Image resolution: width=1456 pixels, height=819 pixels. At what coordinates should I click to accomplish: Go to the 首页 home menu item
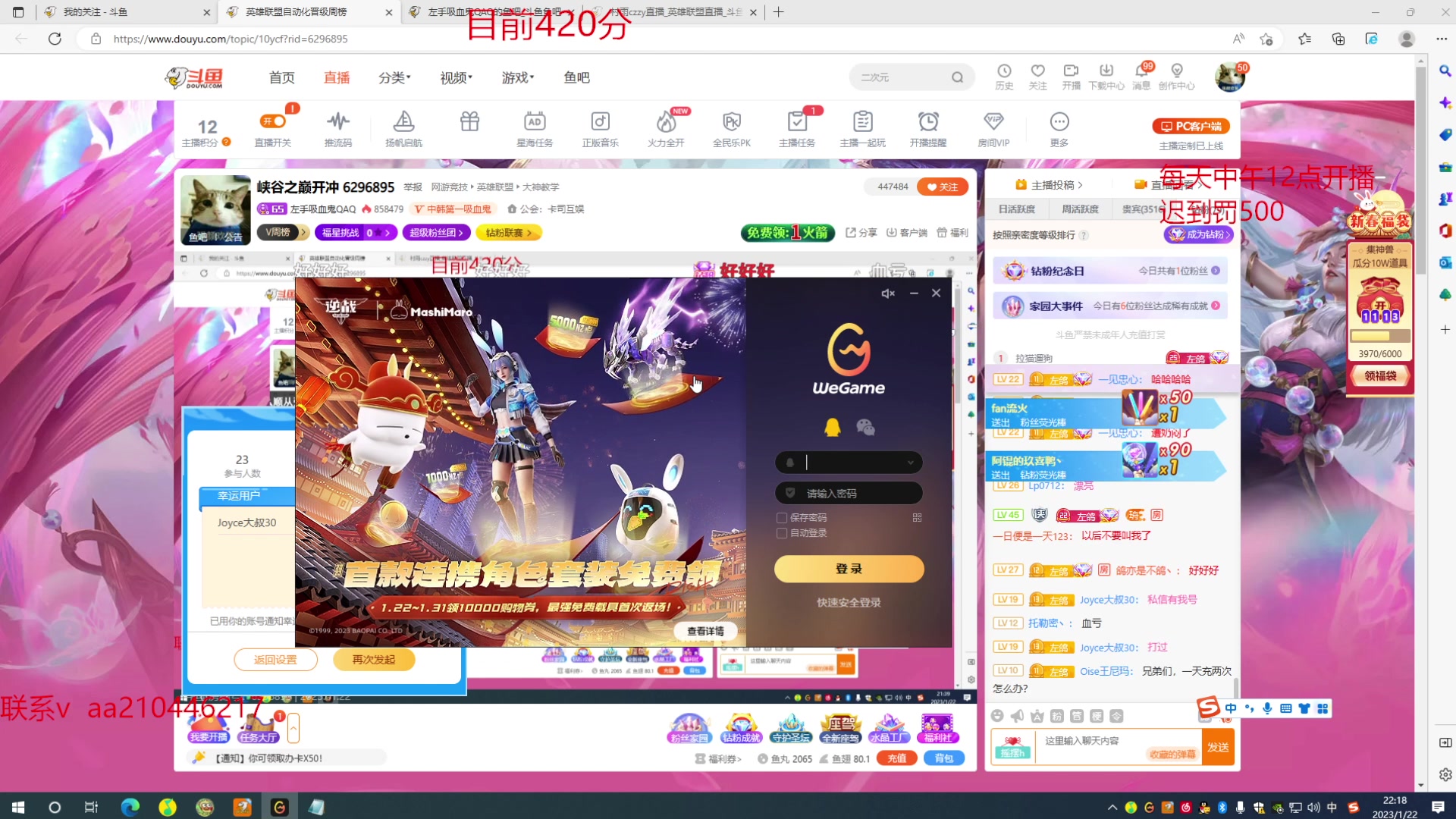[x=281, y=77]
